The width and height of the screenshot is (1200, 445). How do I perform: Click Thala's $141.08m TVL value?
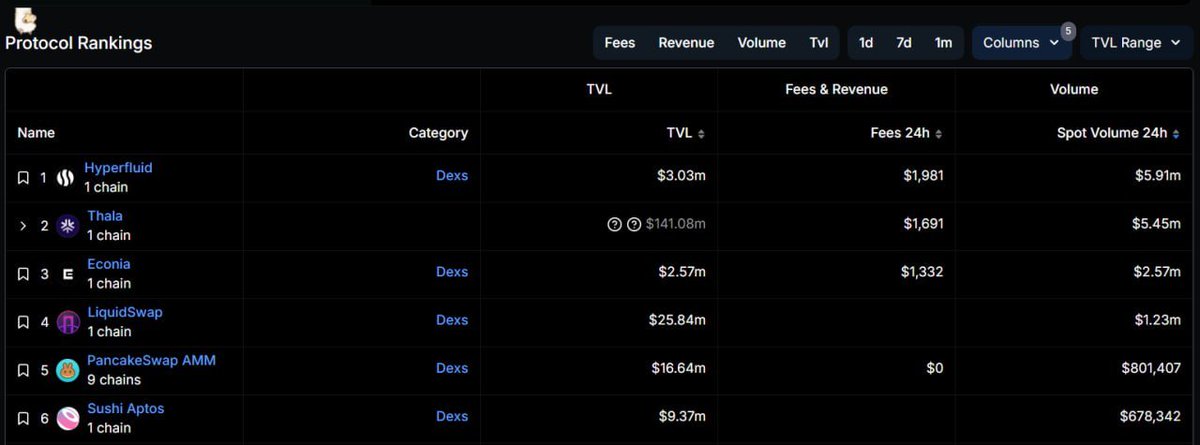point(676,223)
